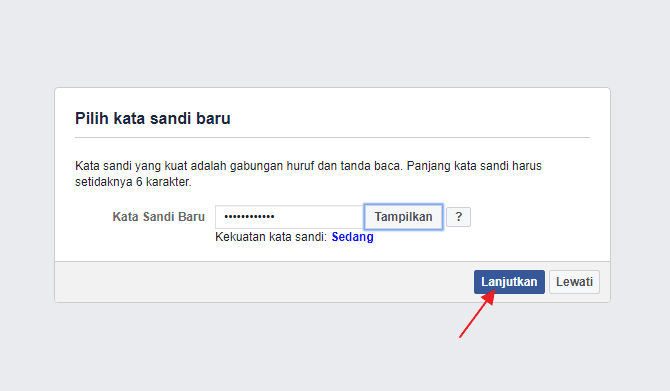The width and height of the screenshot is (670, 391).
Task: Click the masked password dots in the field
Action: 250,217
